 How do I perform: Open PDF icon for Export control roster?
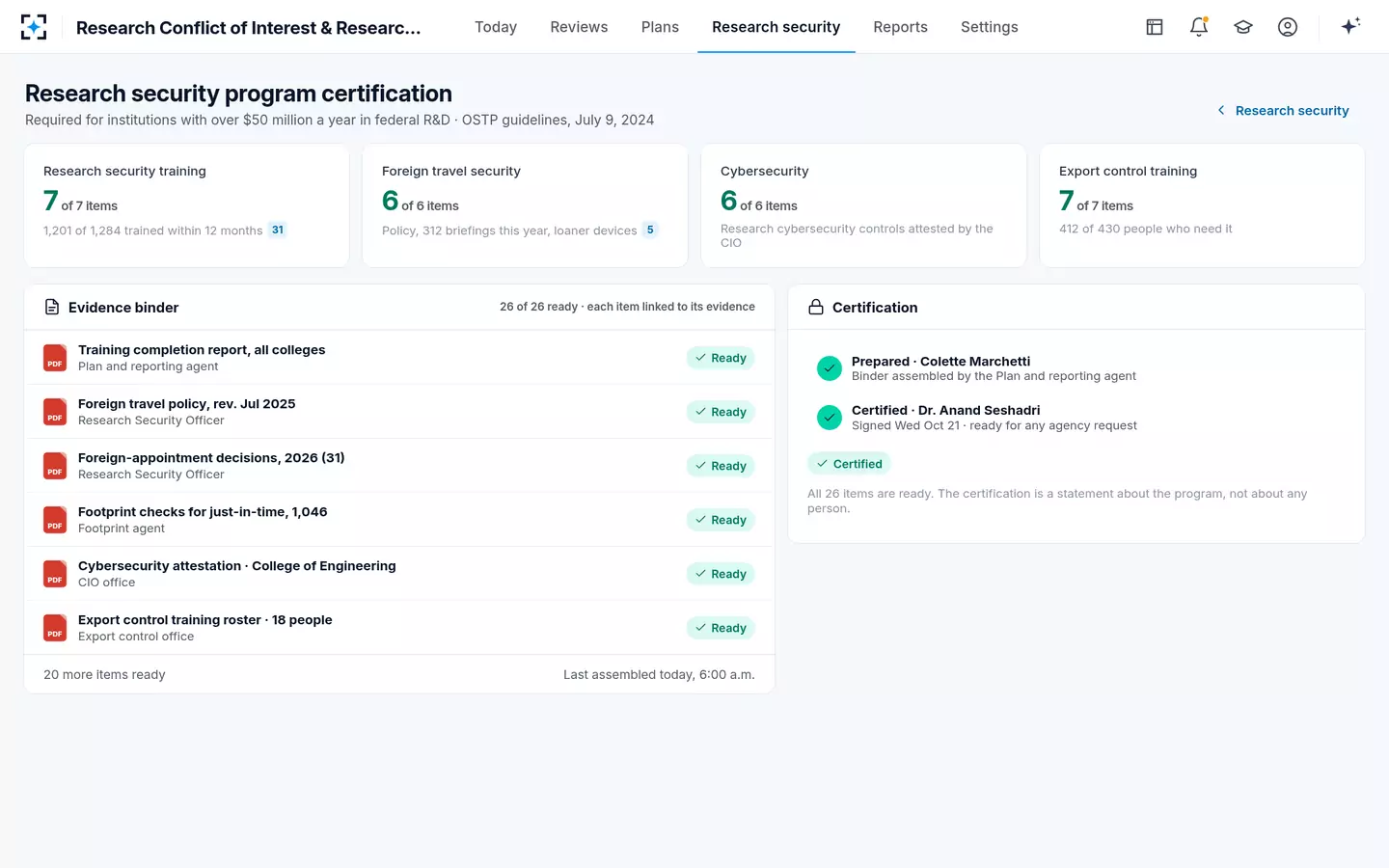coord(55,628)
